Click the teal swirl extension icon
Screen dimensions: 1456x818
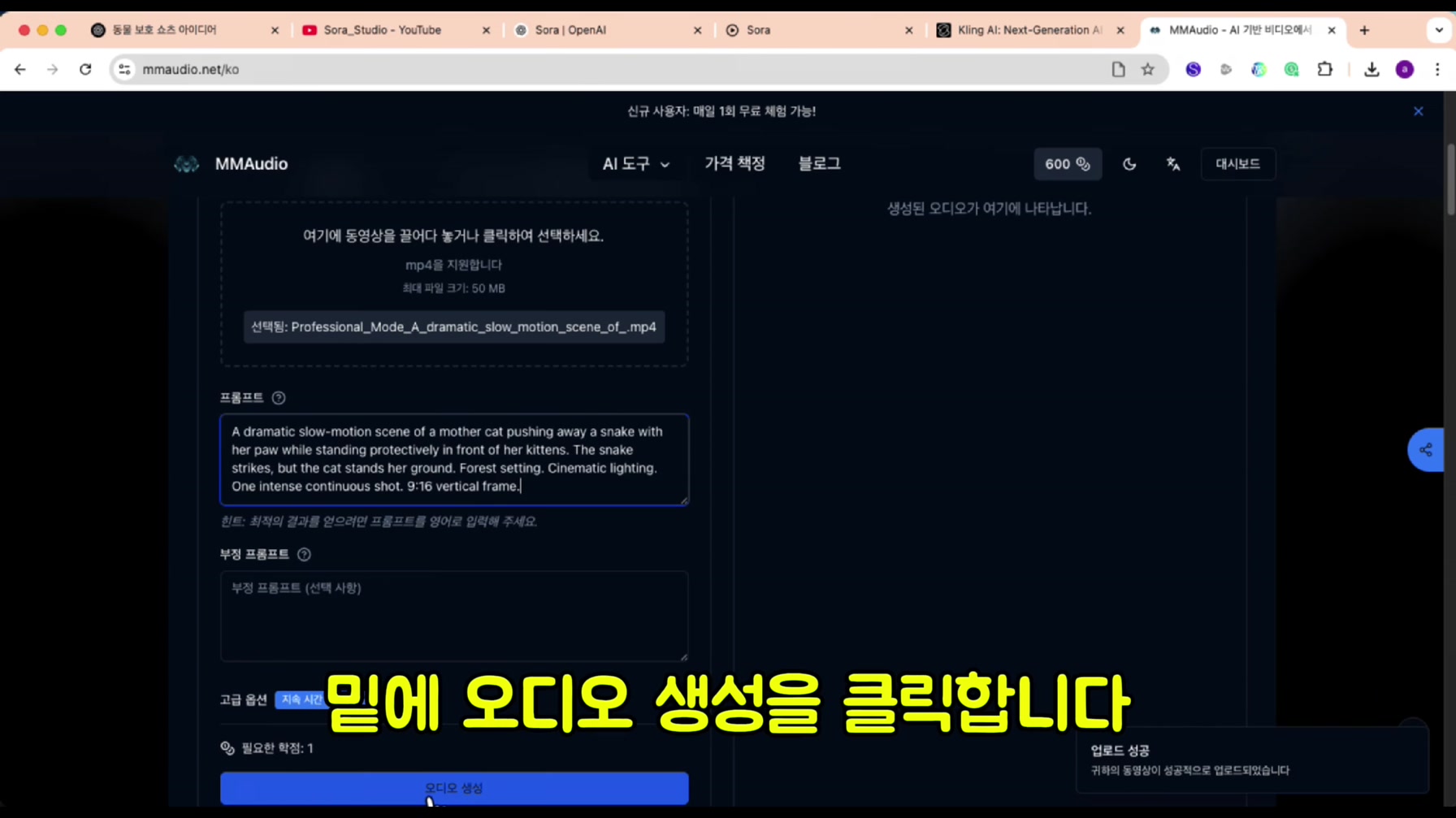click(1259, 70)
